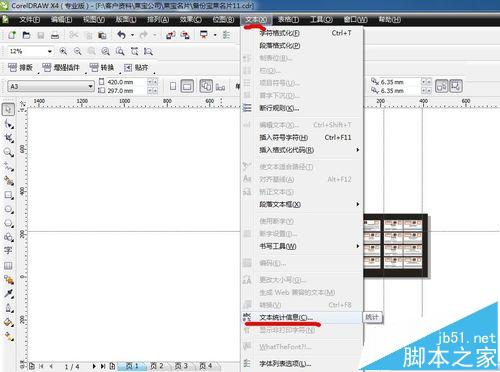Choose 文本统计信息(C) menu entry
The width and height of the screenshot is (500, 372).
(302, 317)
